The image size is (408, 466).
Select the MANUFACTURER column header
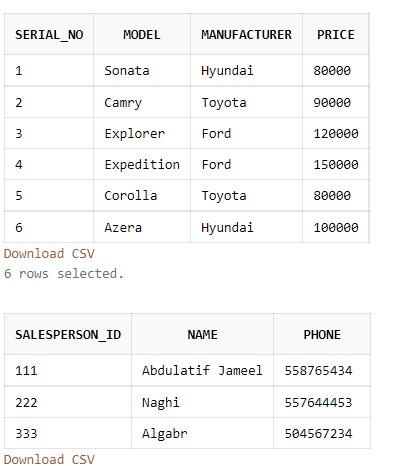[x=246, y=35]
